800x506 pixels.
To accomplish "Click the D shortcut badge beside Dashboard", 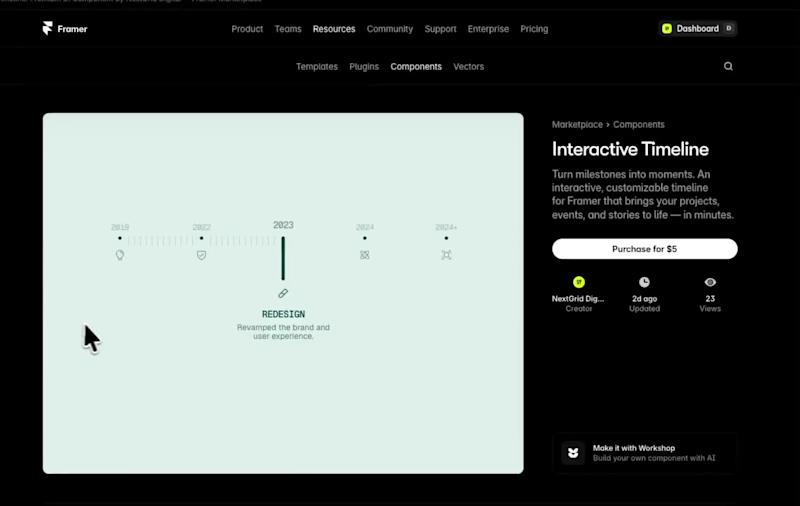I will click(x=729, y=29).
